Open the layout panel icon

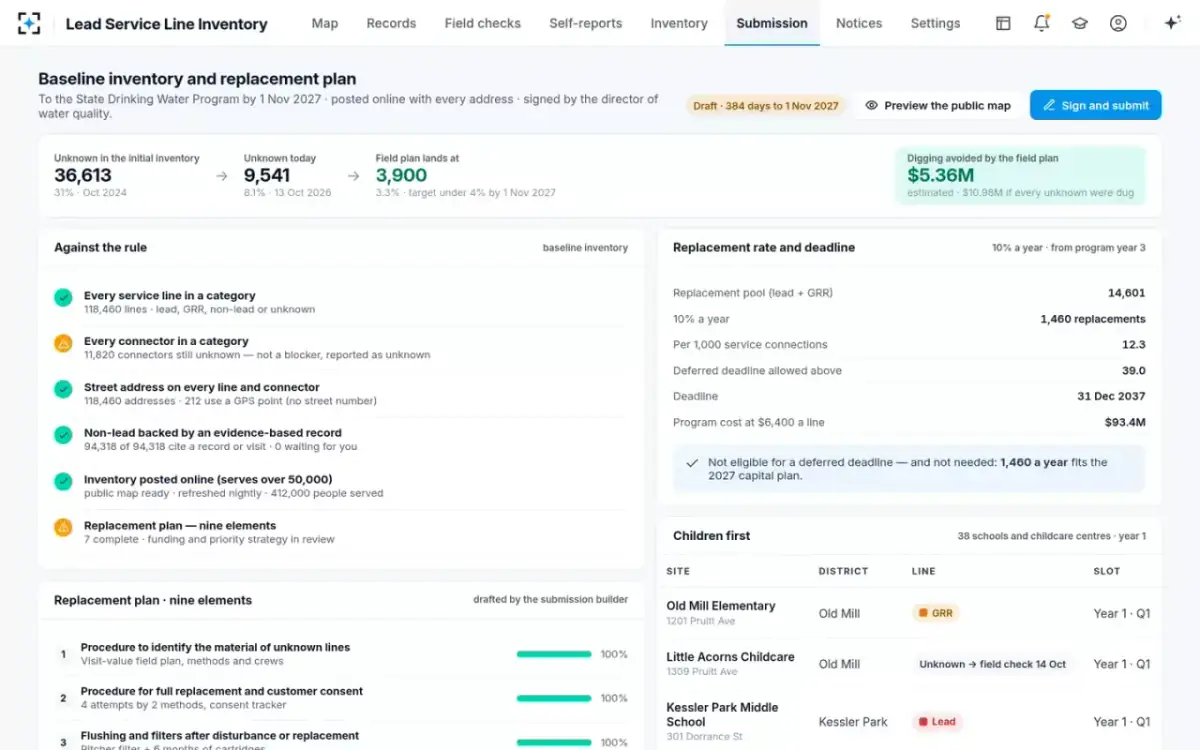tap(1003, 23)
